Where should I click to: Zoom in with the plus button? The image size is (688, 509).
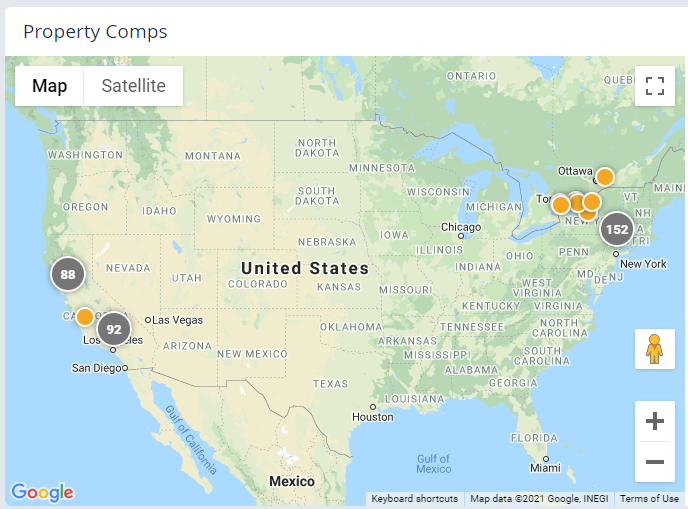654,421
